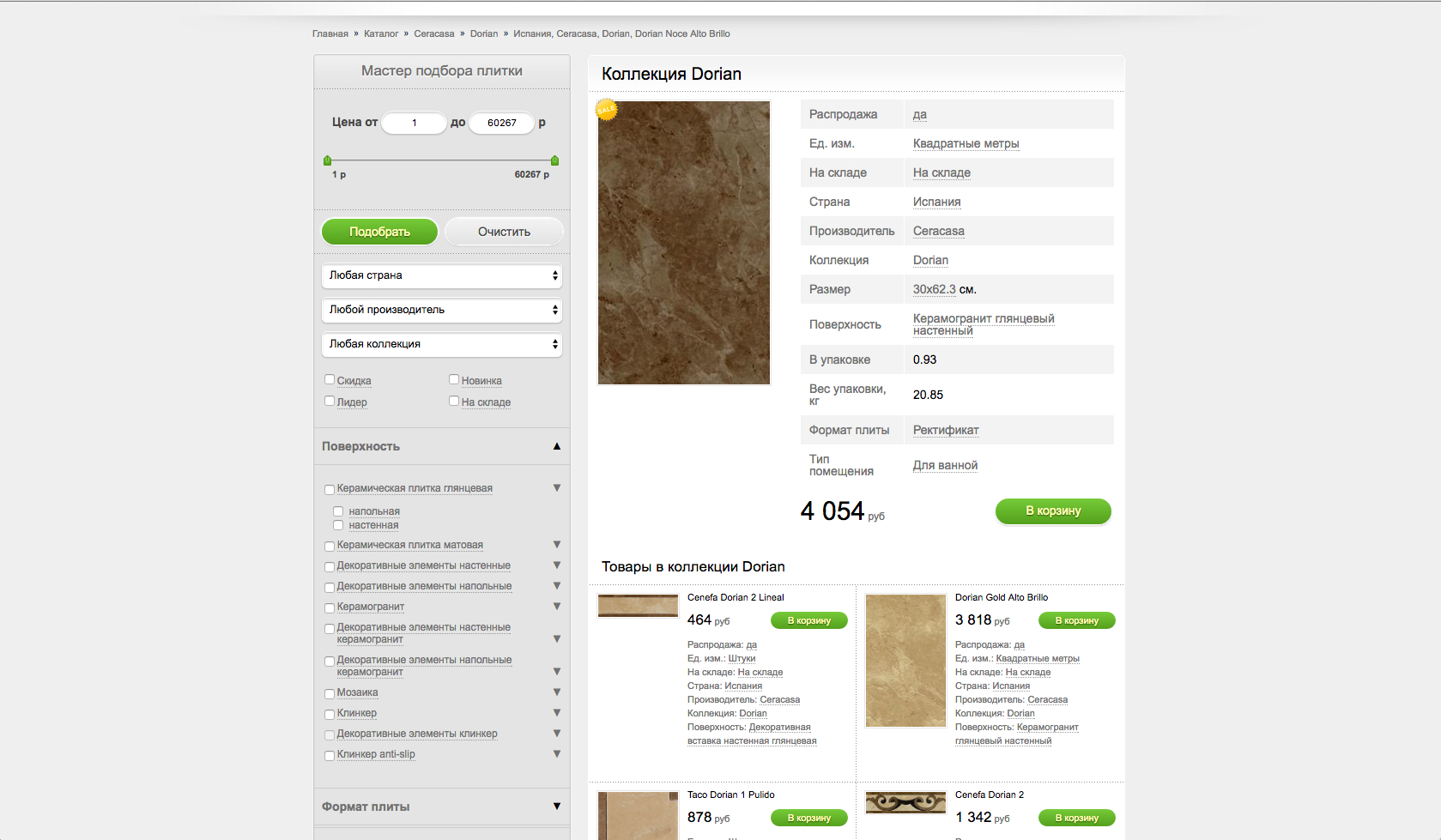Tick the Новинка checkbox
1441x840 pixels.
click(454, 379)
